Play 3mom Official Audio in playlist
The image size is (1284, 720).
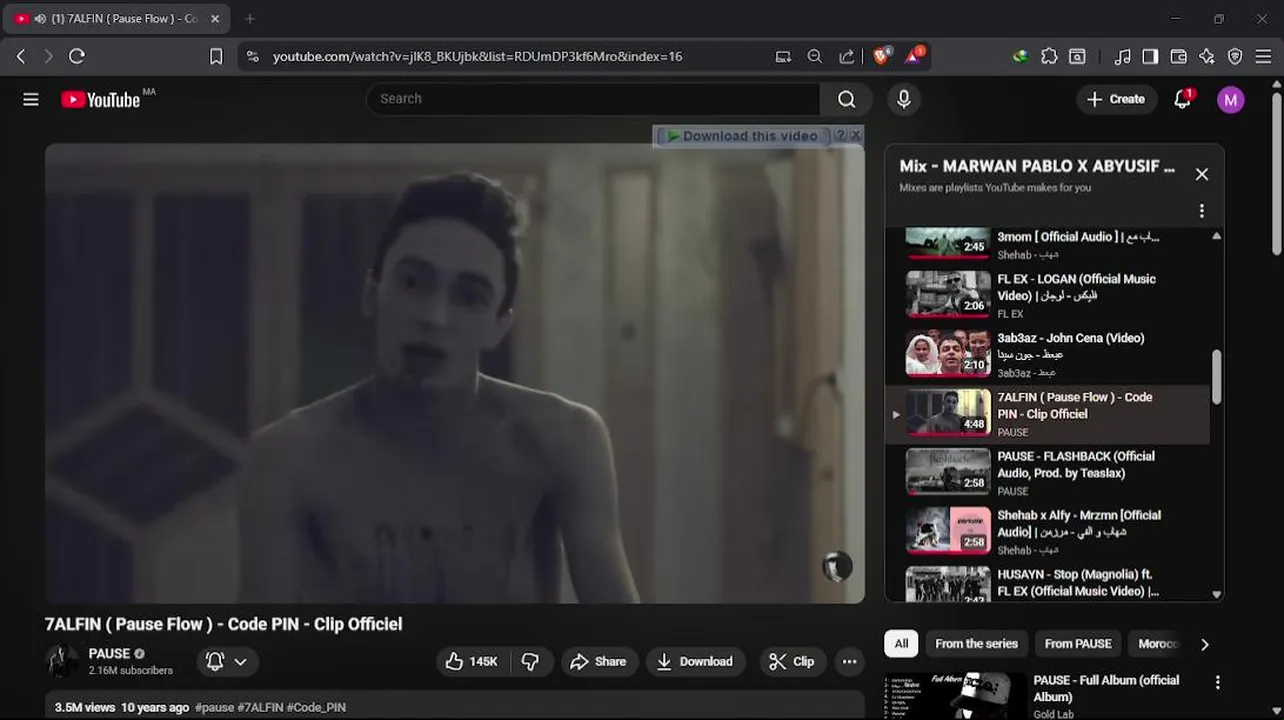pyautogui.click(x=1047, y=243)
